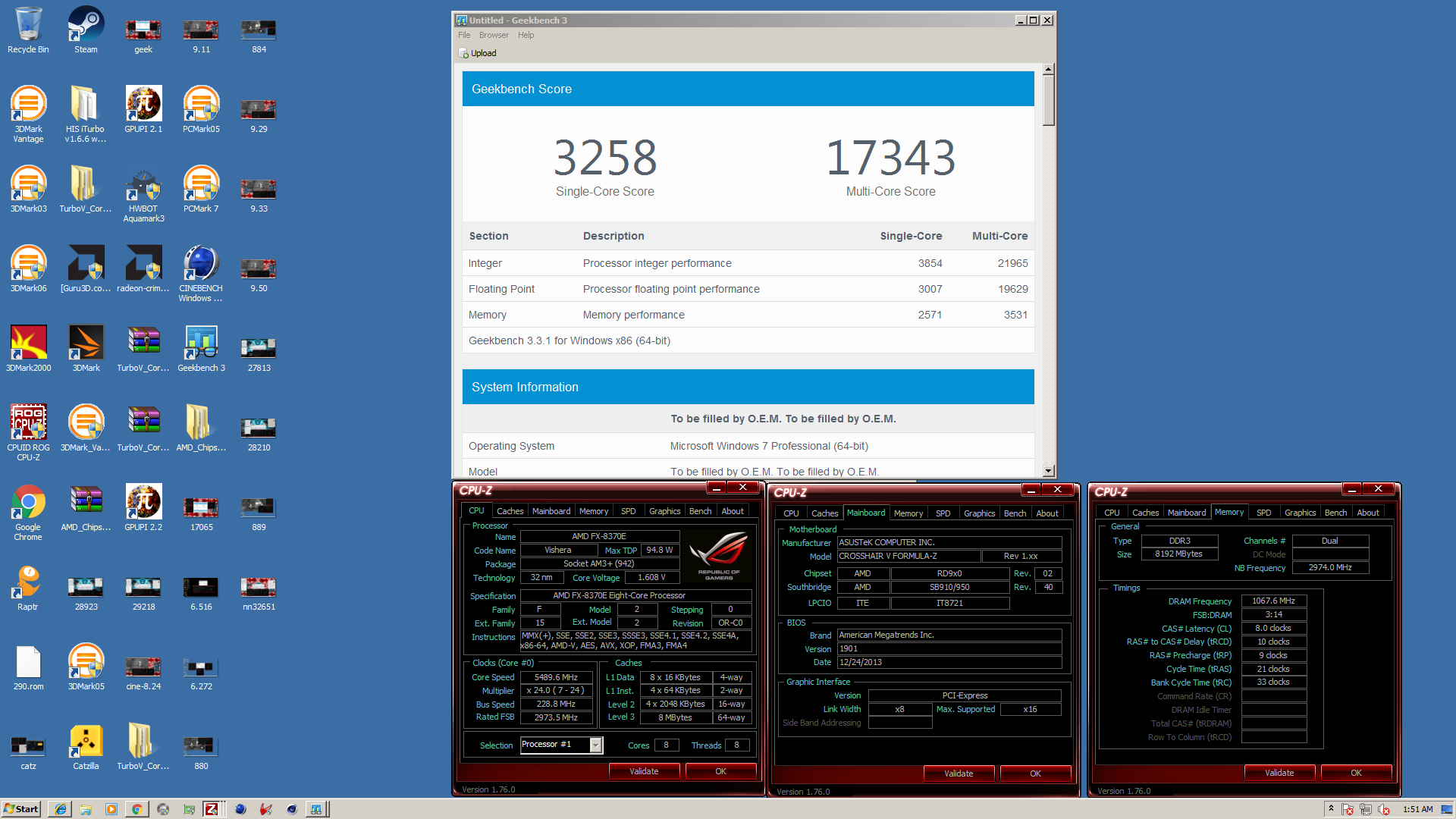Open the Recycle Bin desktop icon
Image resolution: width=1456 pixels, height=819 pixels.
tap(28, 30)
